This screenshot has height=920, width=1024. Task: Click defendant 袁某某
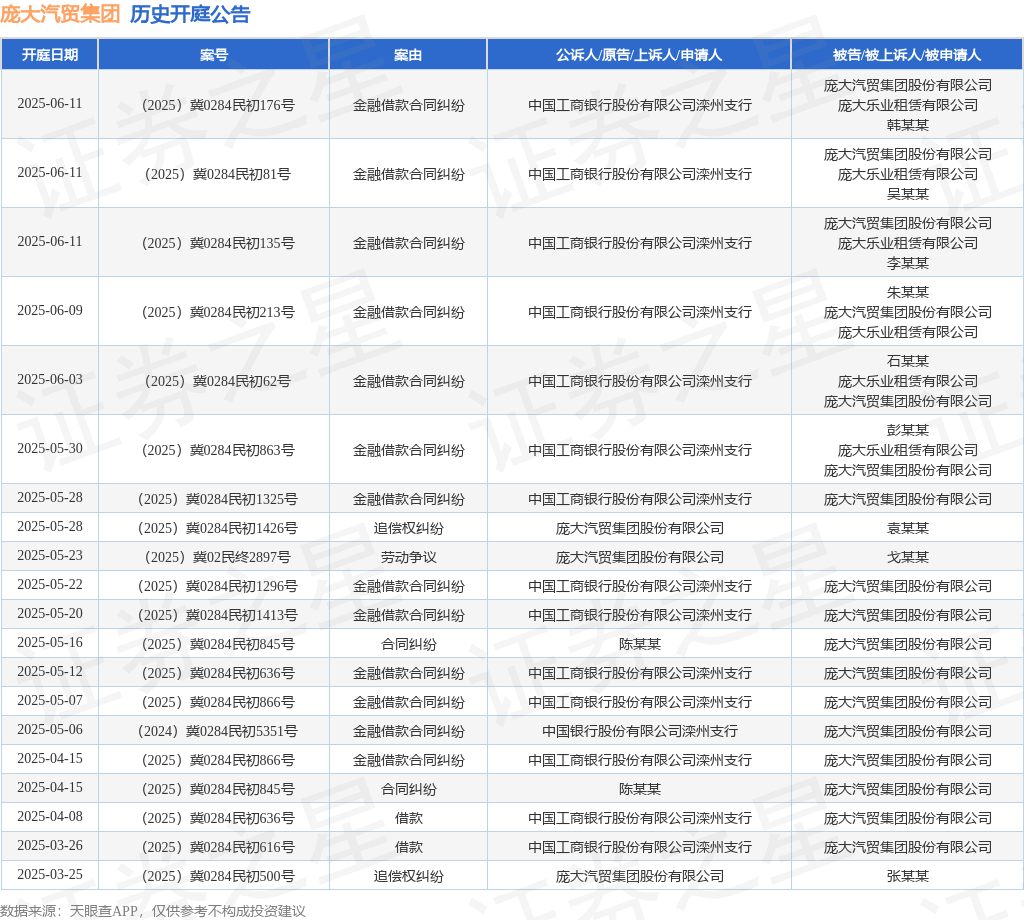click(908, 528)
